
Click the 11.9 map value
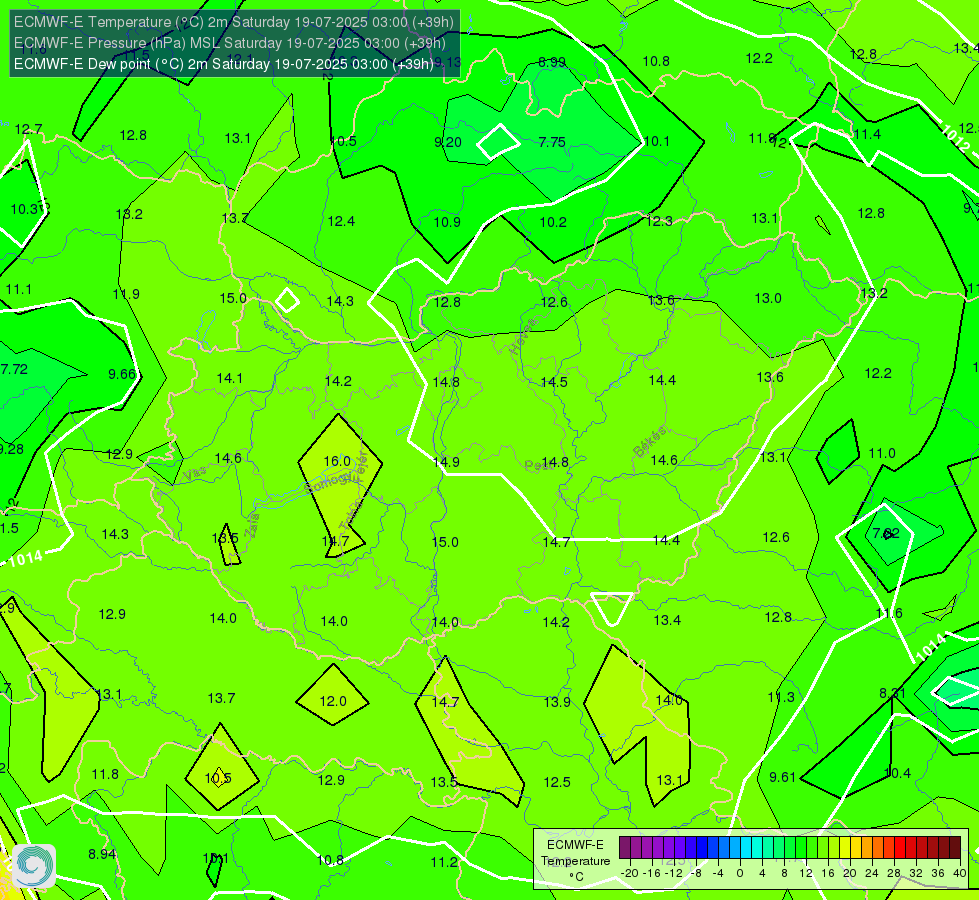pyautogui.click(x=126, y=294)
